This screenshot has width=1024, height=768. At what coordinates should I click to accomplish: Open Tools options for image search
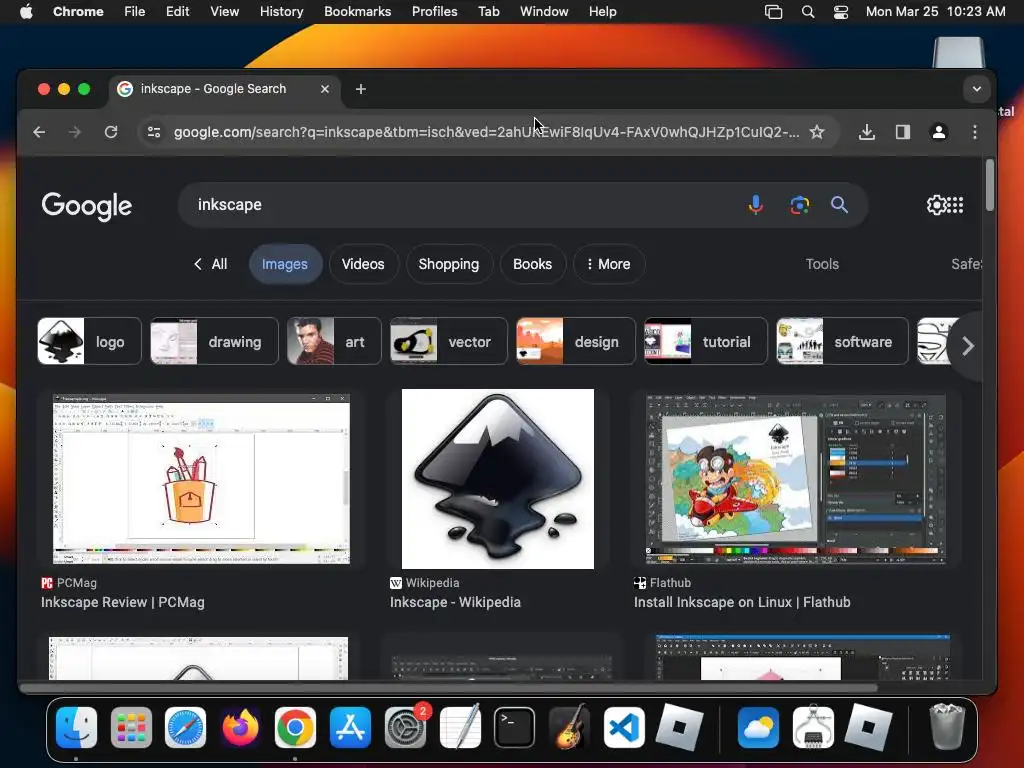(x=822, y=264)
